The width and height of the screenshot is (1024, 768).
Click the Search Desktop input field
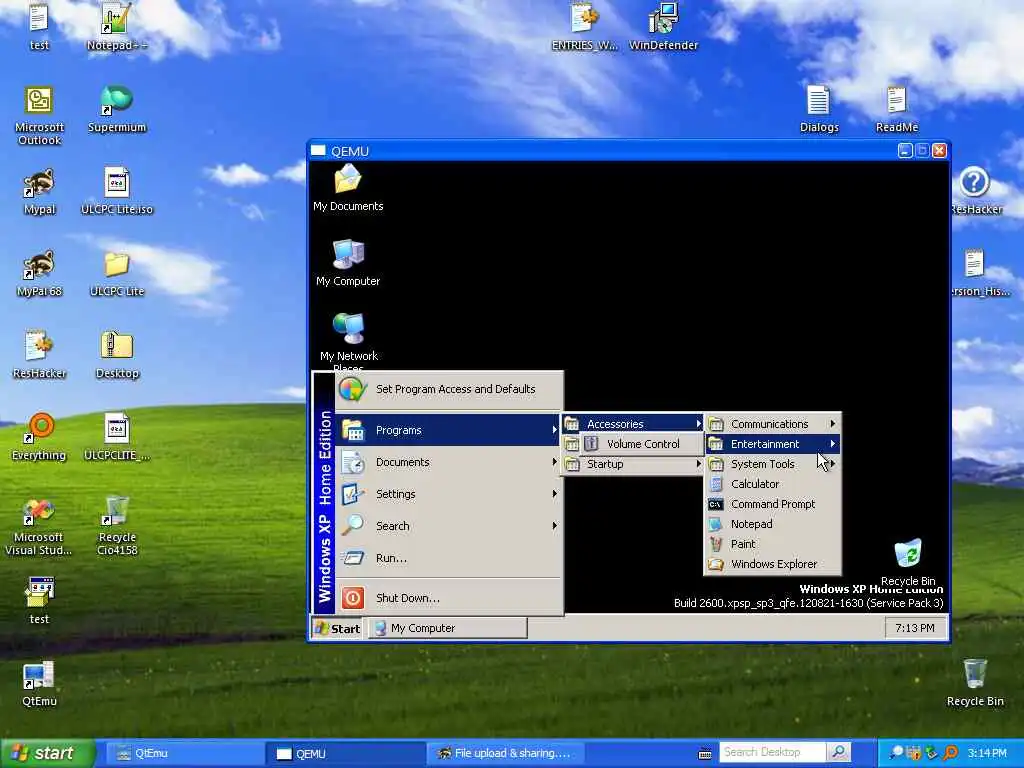point(772,752)
